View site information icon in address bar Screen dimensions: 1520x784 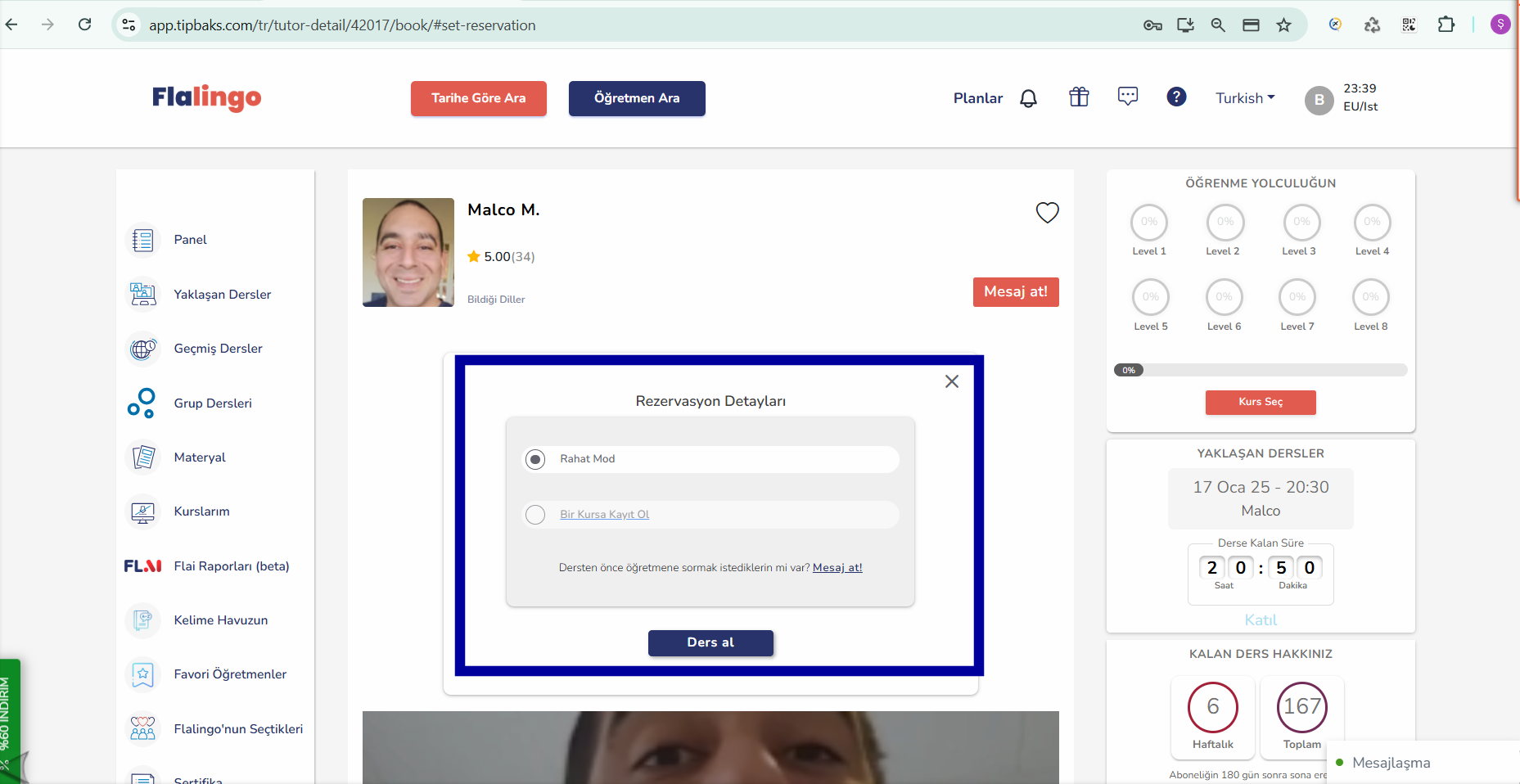point(129,25)
